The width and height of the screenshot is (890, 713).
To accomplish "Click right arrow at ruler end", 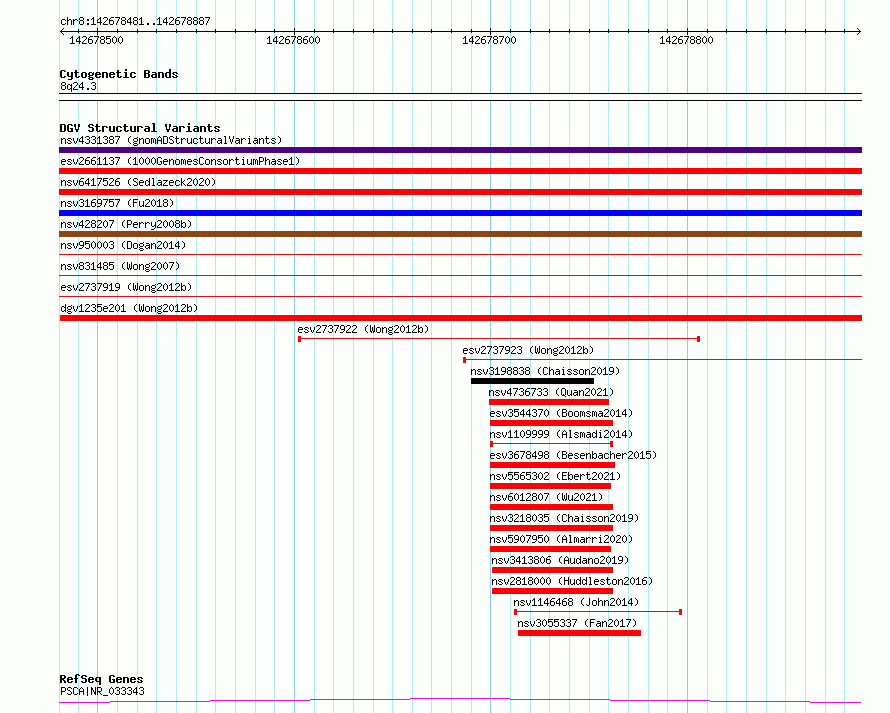I will coord(859,31).
